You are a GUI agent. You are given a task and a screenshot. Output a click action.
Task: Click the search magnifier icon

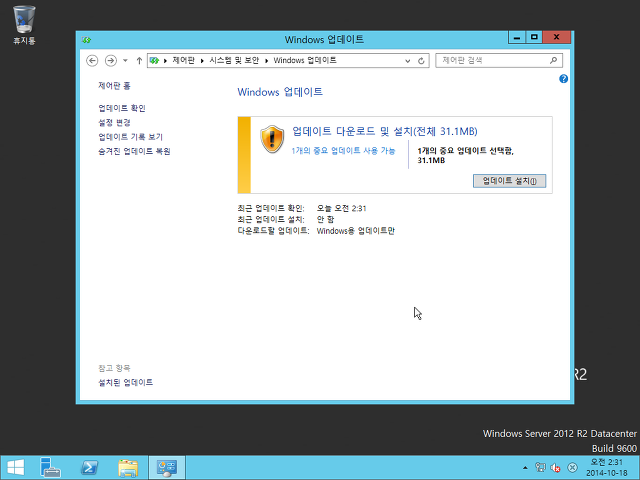(553, 60)
